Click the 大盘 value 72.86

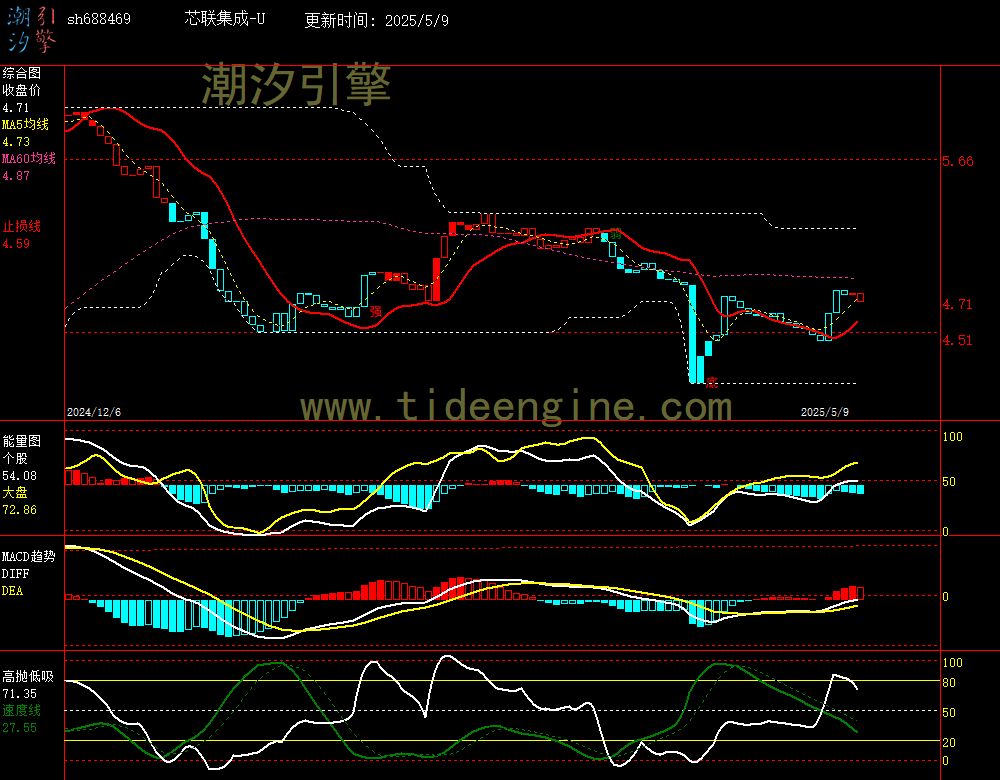(x=19, y=510)
